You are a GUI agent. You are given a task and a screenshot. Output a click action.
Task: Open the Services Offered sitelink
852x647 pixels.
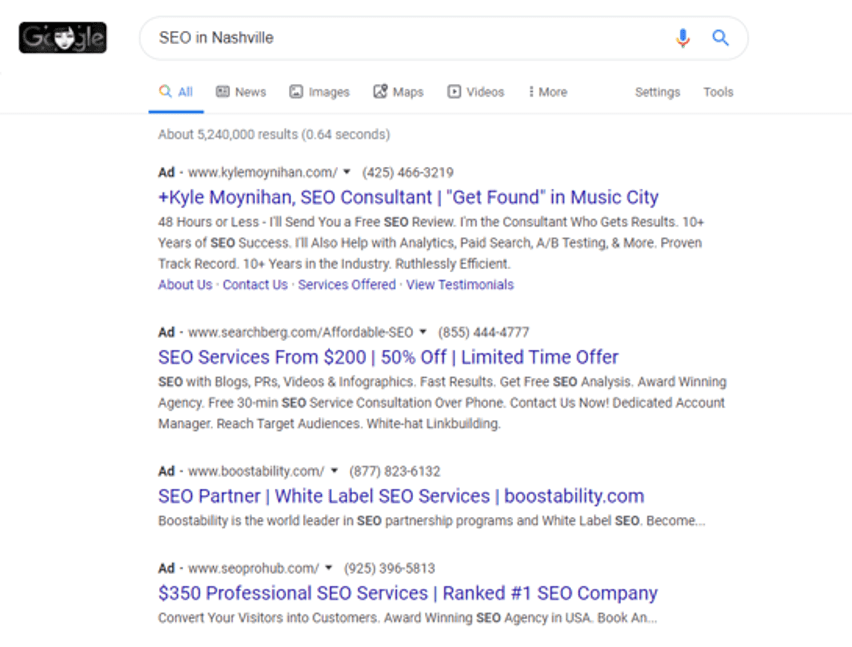coord(347,285)
